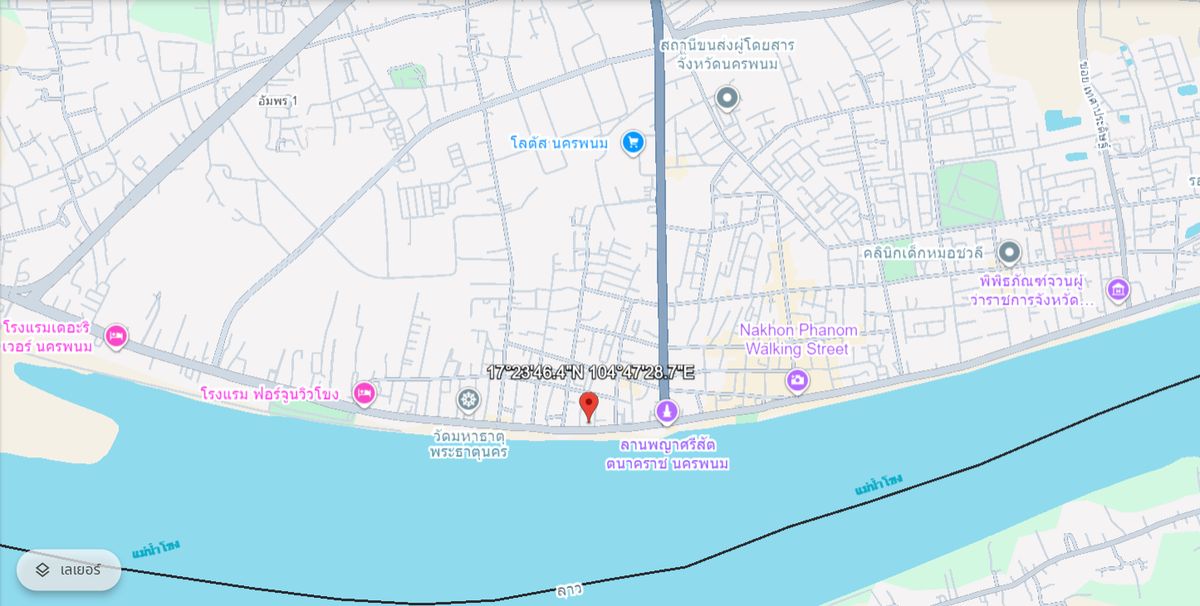Click the Laos country label

click(x=568, y=591)
